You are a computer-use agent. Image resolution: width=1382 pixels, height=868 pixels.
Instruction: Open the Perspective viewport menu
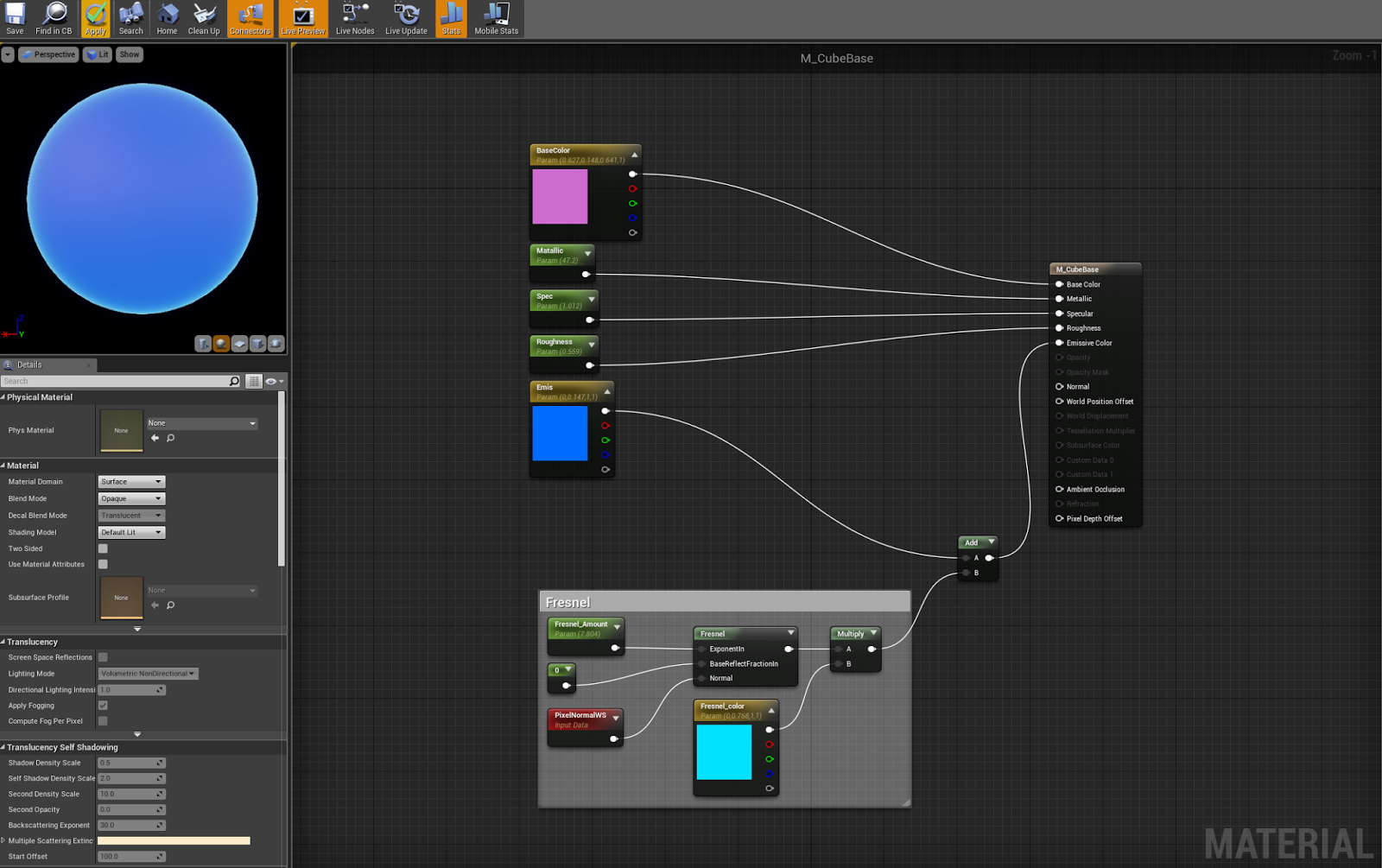(x=48, y=54)
